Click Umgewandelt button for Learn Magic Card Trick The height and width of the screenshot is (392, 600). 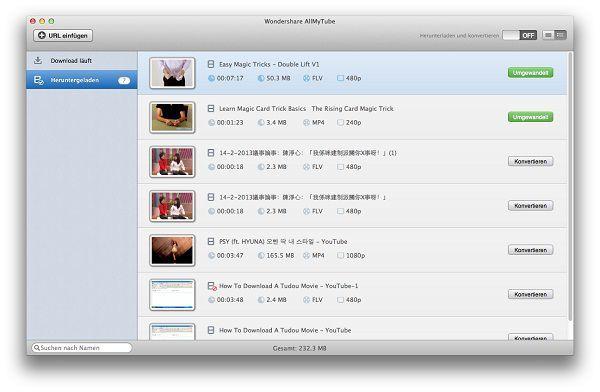[x=530, y=117]
